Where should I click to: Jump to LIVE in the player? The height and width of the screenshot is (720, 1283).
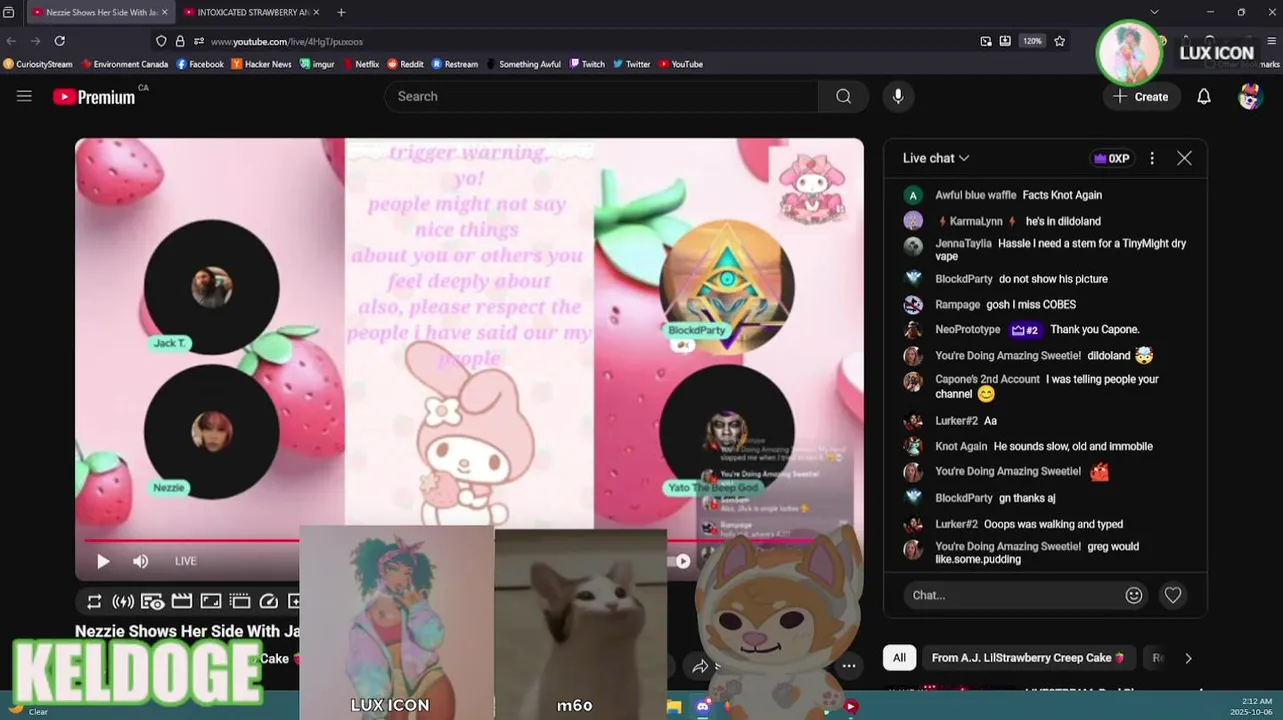pos(186,561)
